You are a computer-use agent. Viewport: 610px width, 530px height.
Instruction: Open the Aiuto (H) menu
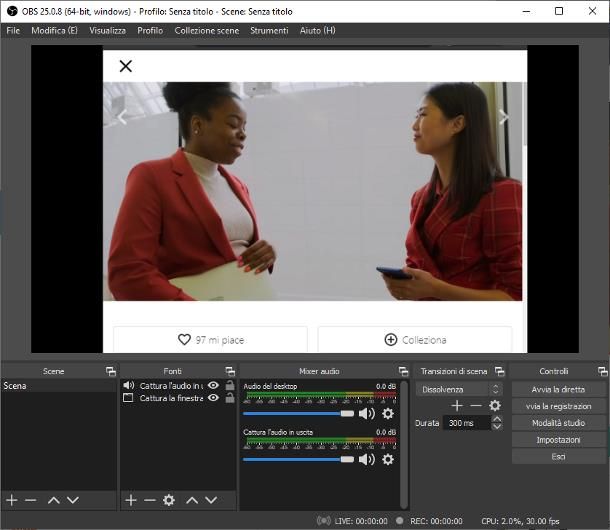[x=317, y=30]
